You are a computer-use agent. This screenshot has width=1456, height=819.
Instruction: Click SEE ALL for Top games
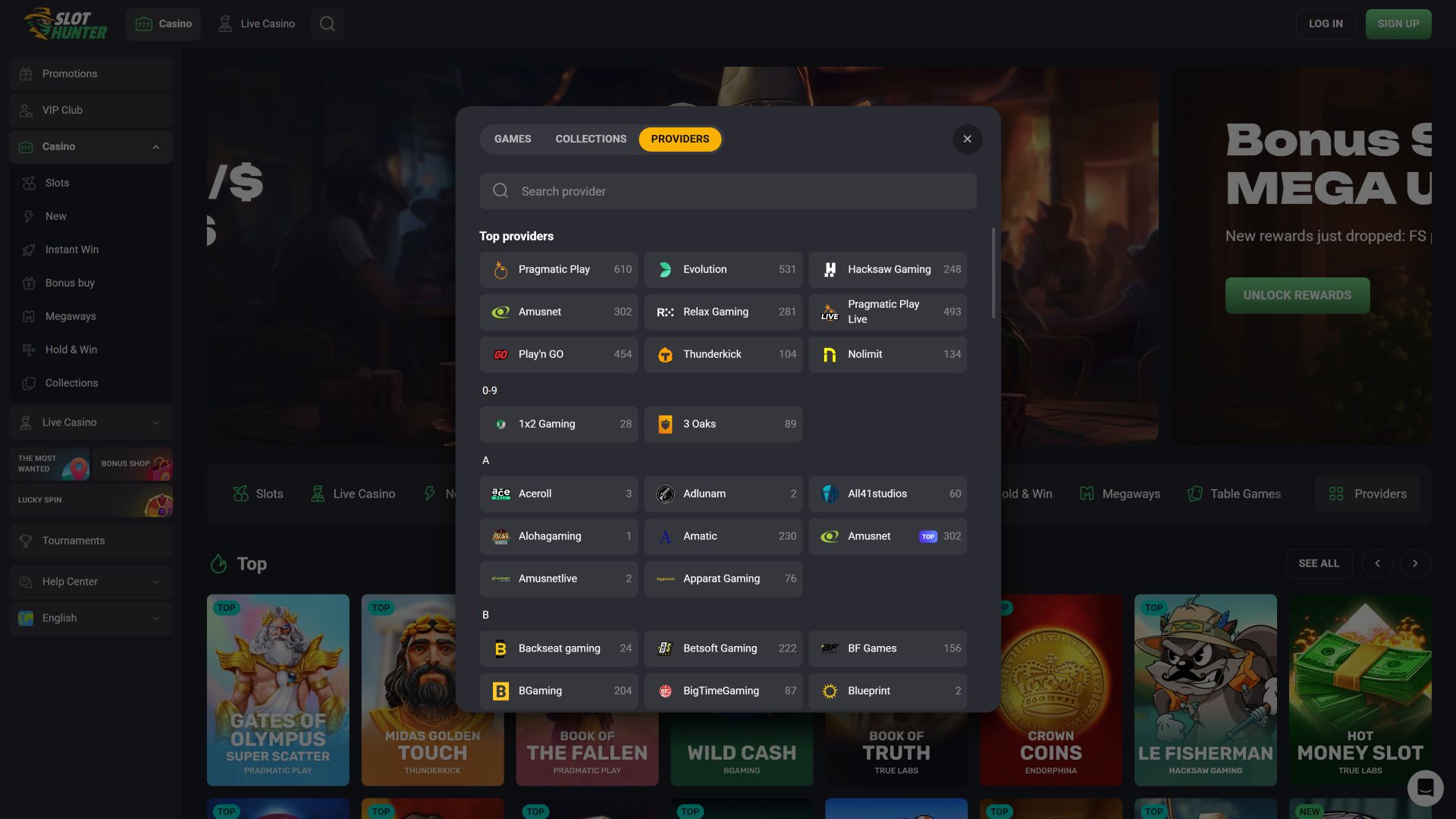1319,563
